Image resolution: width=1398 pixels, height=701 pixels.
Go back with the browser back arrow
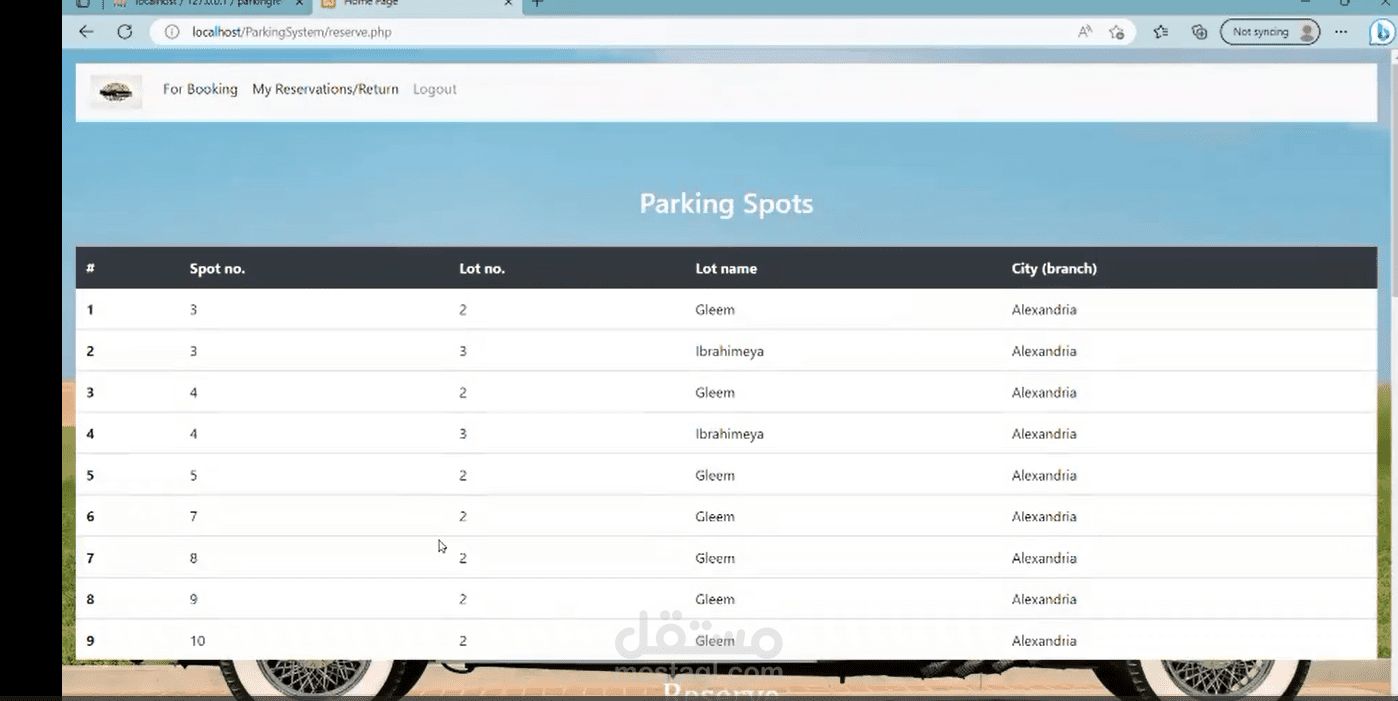point(86,32)
